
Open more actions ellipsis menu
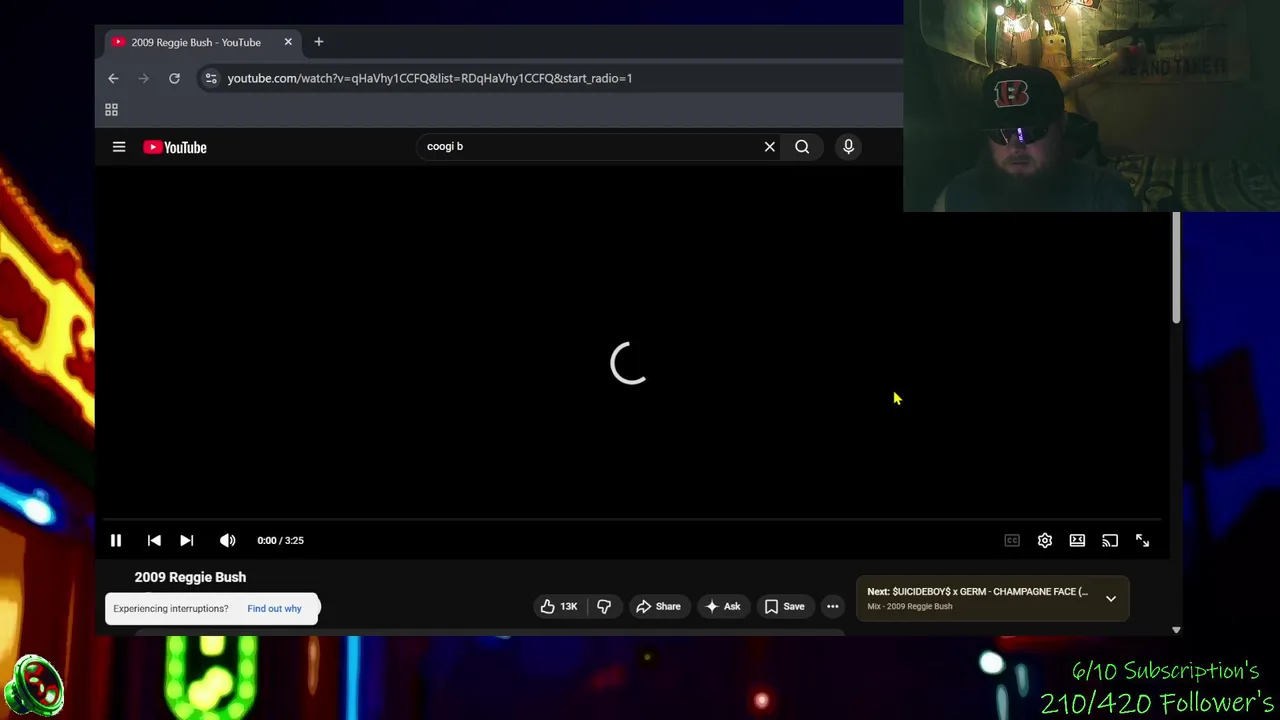832,606
